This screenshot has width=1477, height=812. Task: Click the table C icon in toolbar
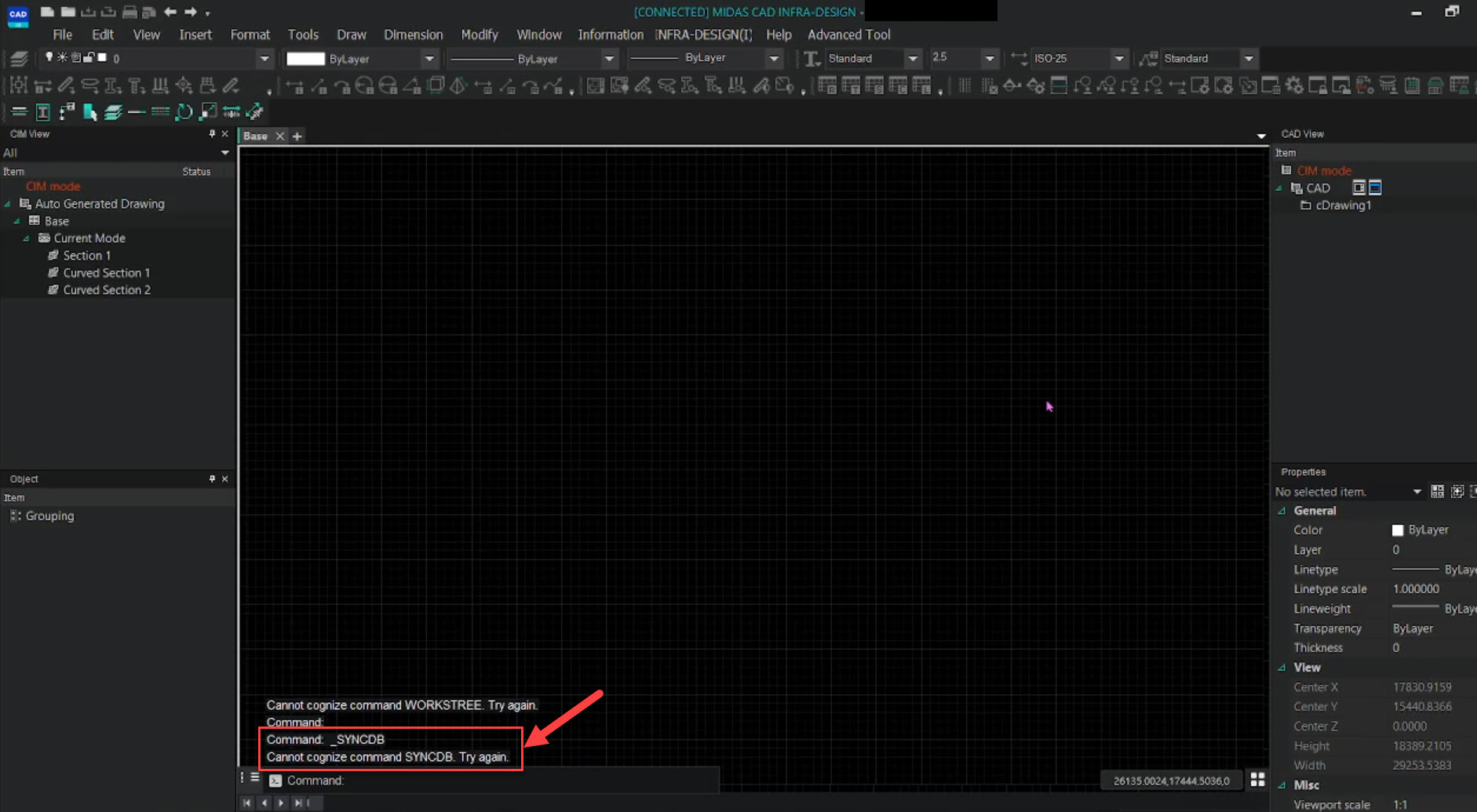pyautogui.click(x=898, y=86)
